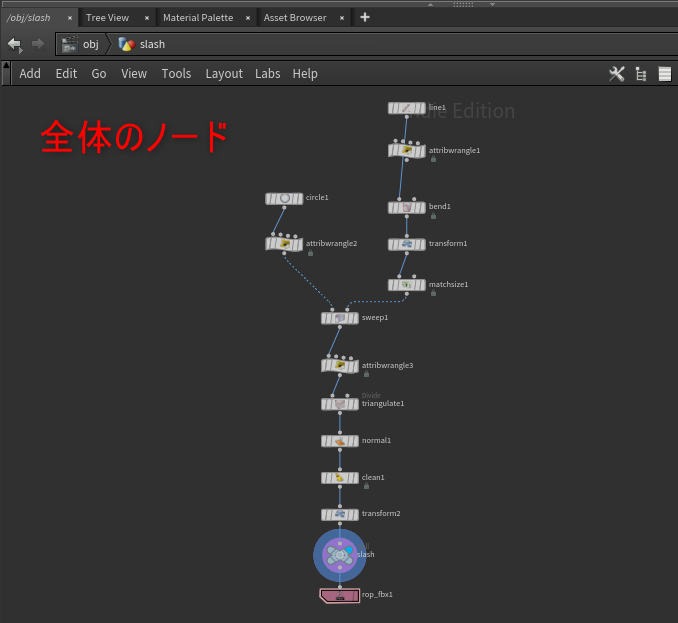
Task: Close the /obj/slash tab
Action: [x=70, y=18]
